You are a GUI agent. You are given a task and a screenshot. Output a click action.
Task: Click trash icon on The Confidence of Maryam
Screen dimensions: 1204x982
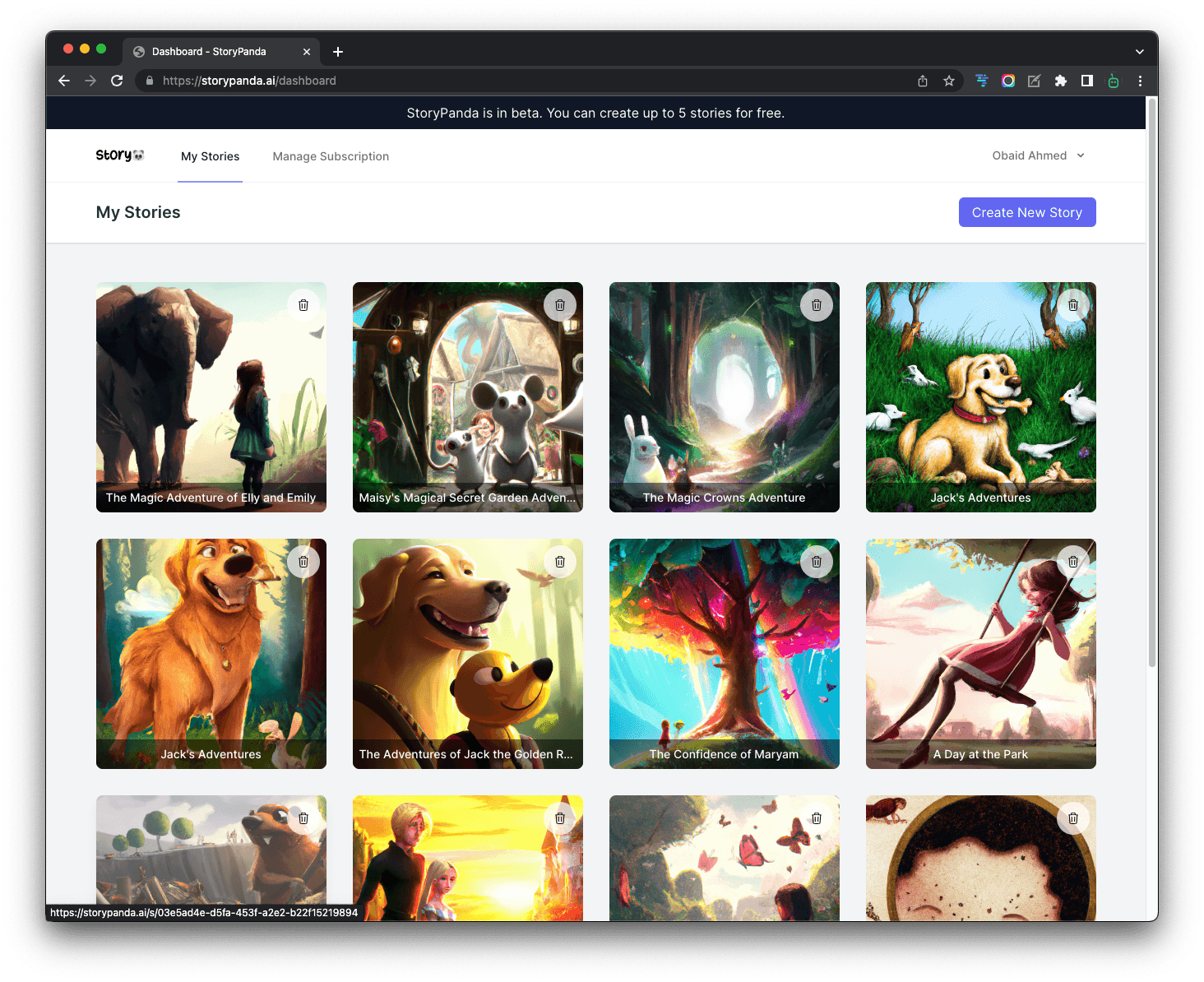coord(817,562)
